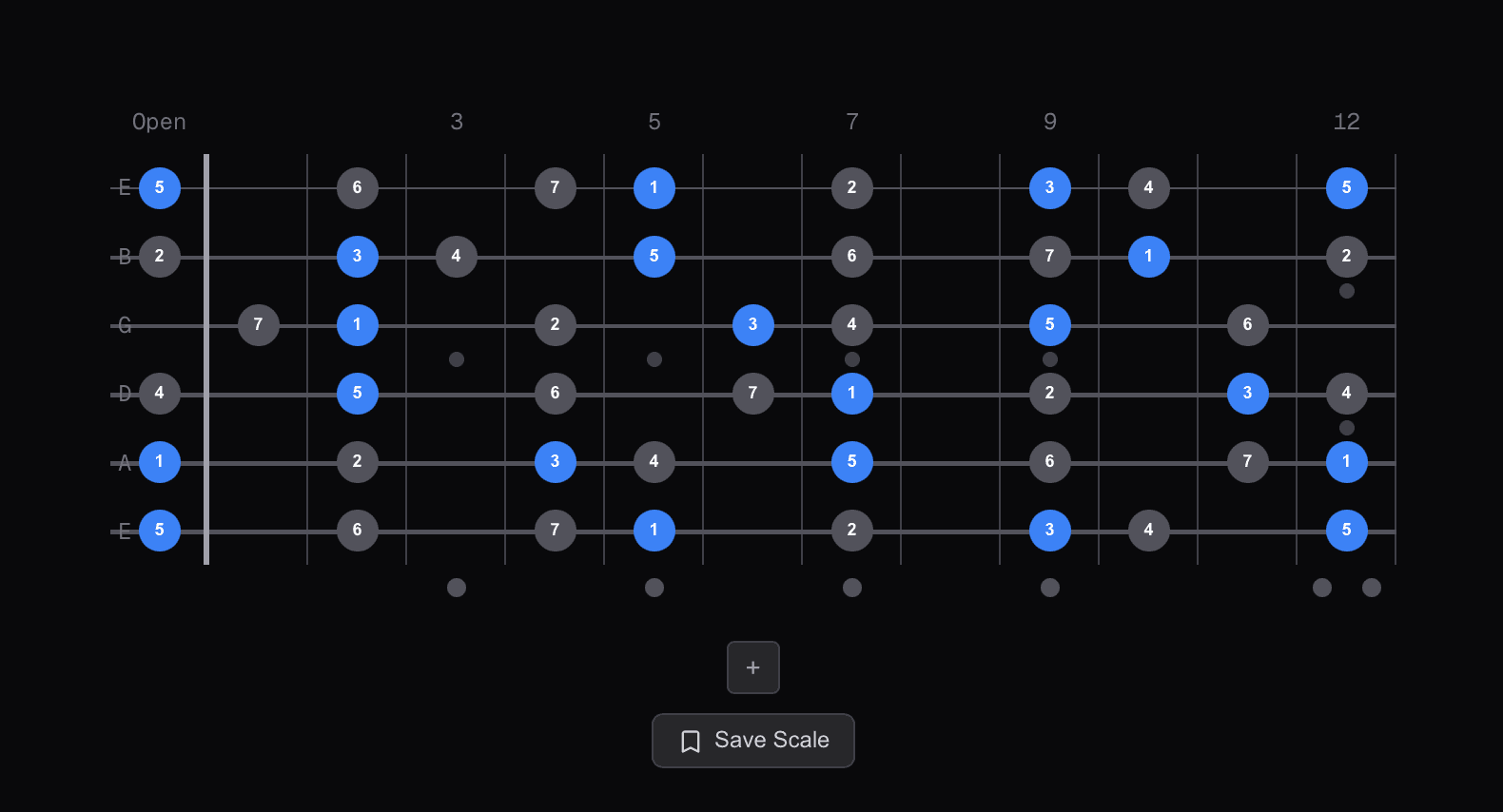The height and width of the screenshot is (812, 1503).
Task: Select the blue root on the high E string at fret 5
Action: [x=654, y=187]
